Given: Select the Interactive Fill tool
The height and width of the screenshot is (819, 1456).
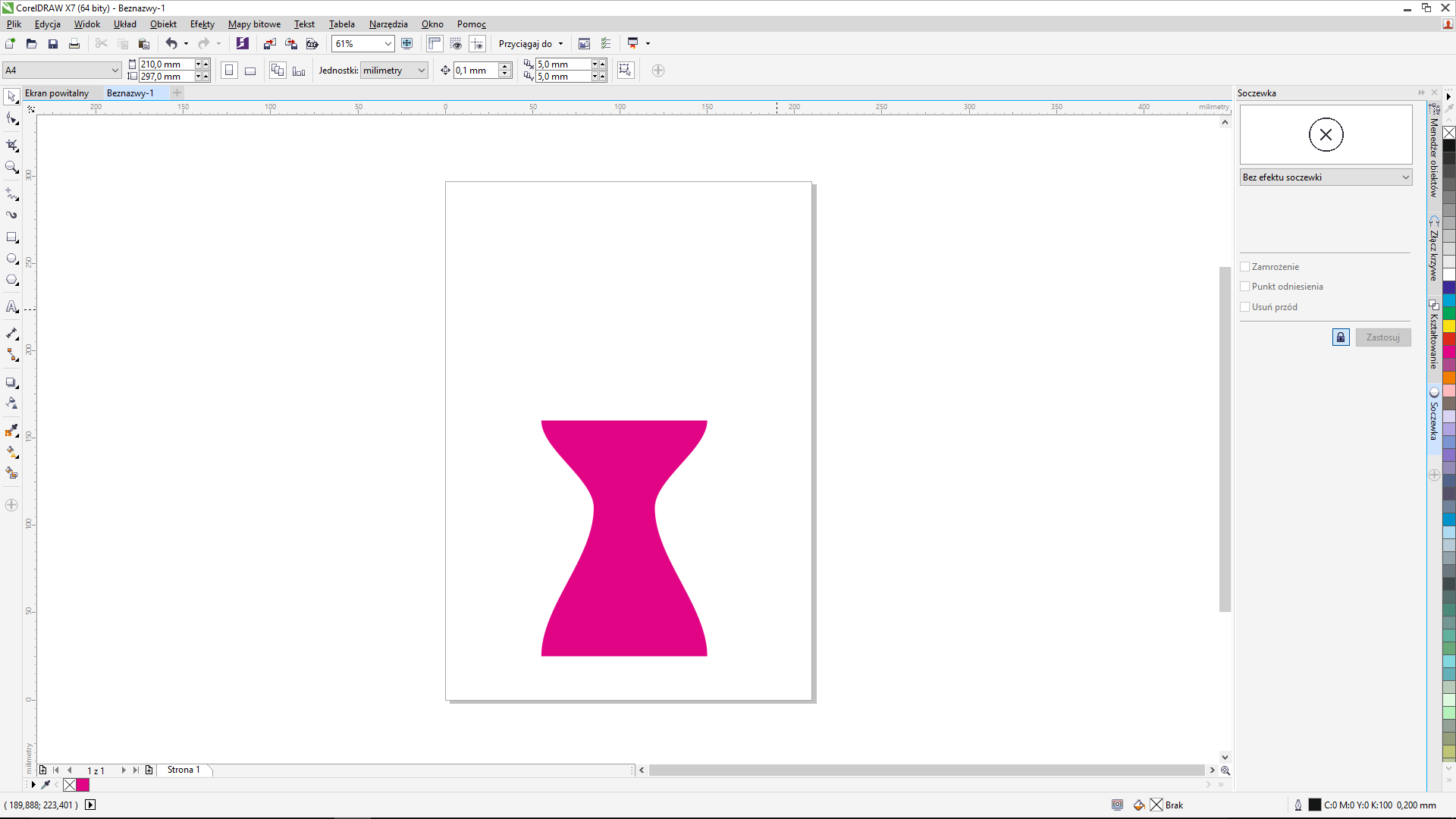Looking at the screenshot, I should (11, 452).
